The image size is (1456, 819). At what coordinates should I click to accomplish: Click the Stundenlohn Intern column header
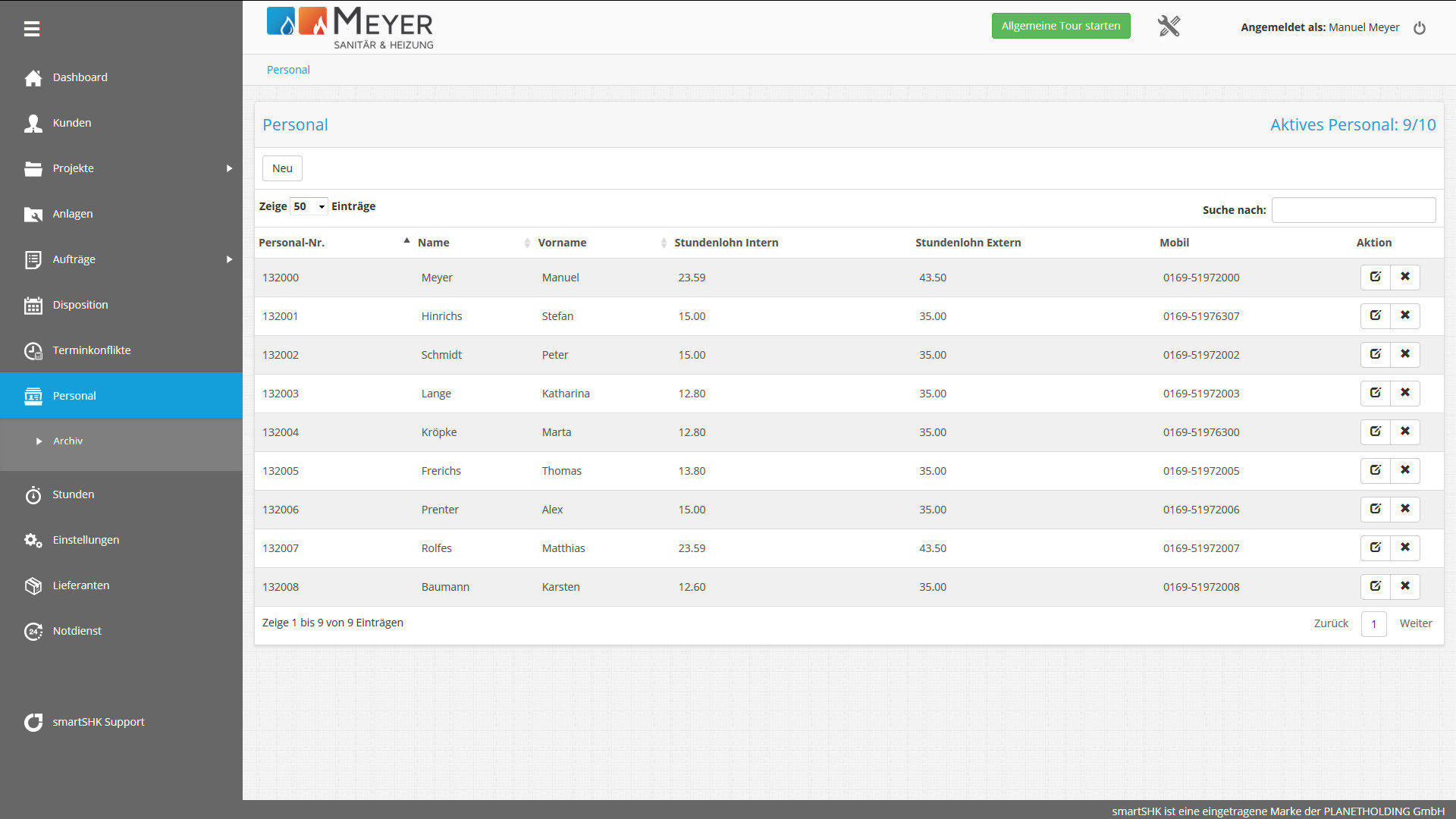(x=726, y=243)
